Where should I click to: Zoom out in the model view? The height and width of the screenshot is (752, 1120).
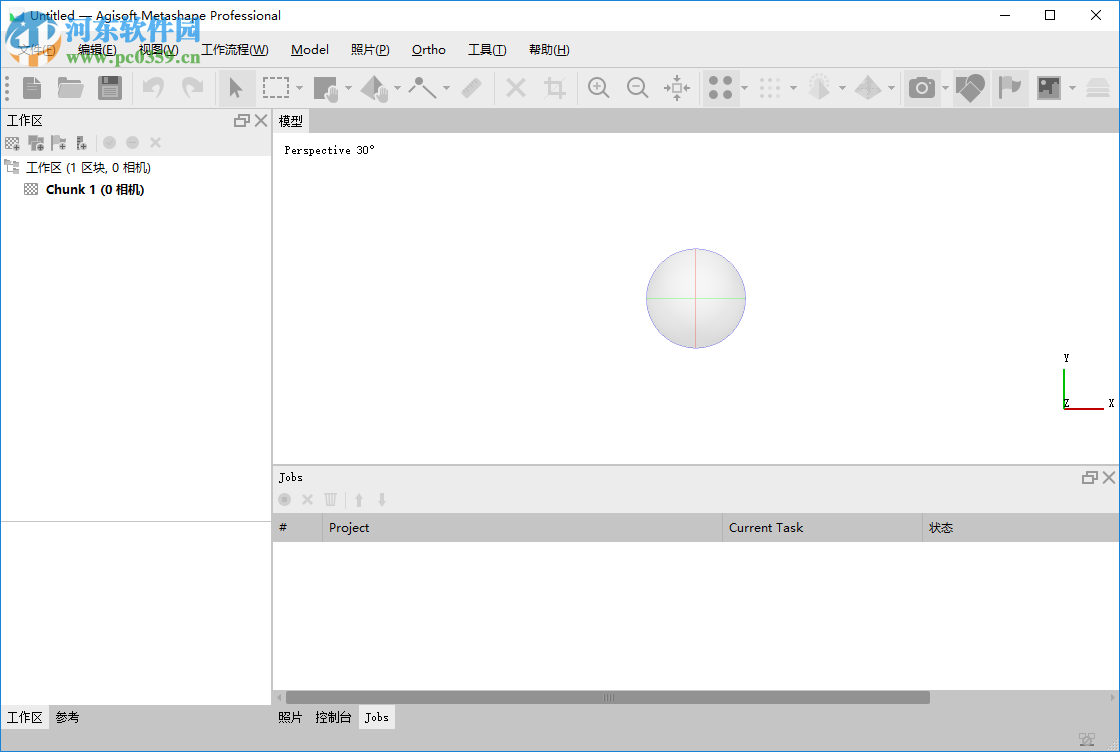[638, 88]
